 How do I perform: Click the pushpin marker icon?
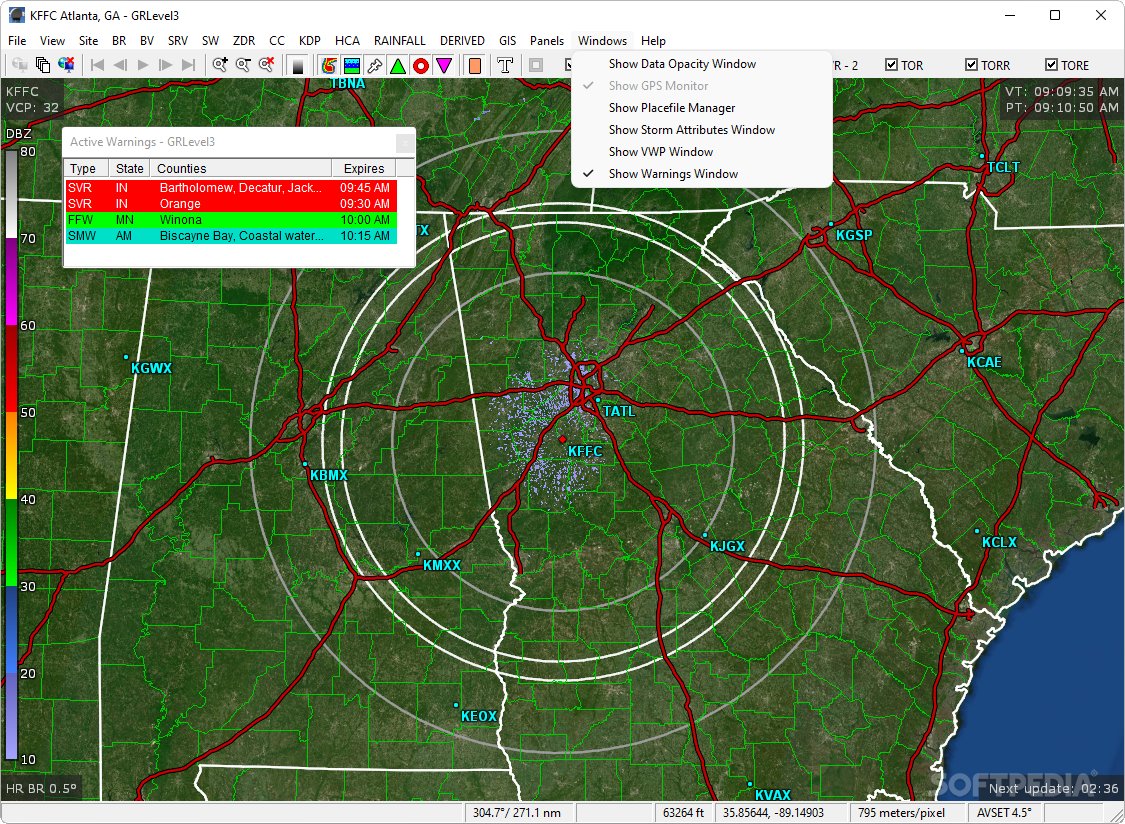click(x=375, y=65)
